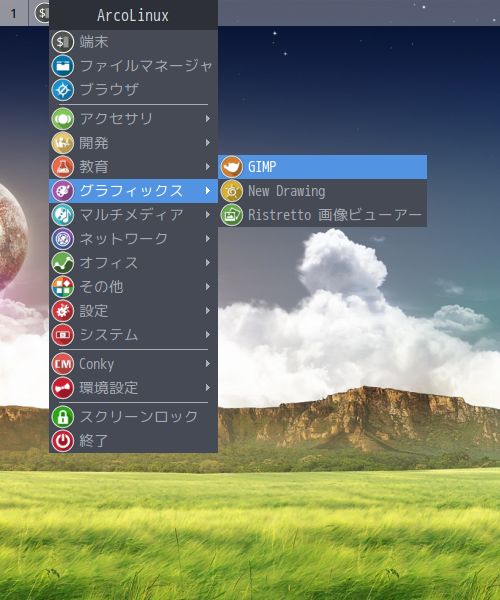Launch GIMP from the graphics submenu

click(x=322, y=167)
